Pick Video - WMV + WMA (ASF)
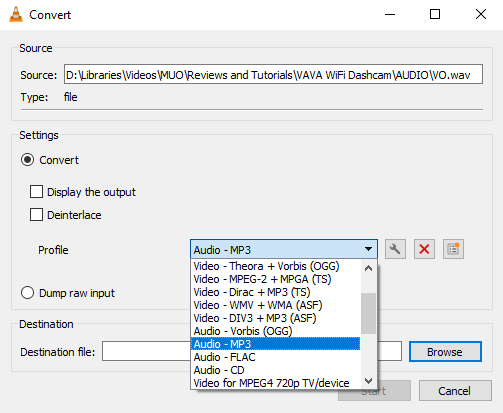 (x=276, y=305)
